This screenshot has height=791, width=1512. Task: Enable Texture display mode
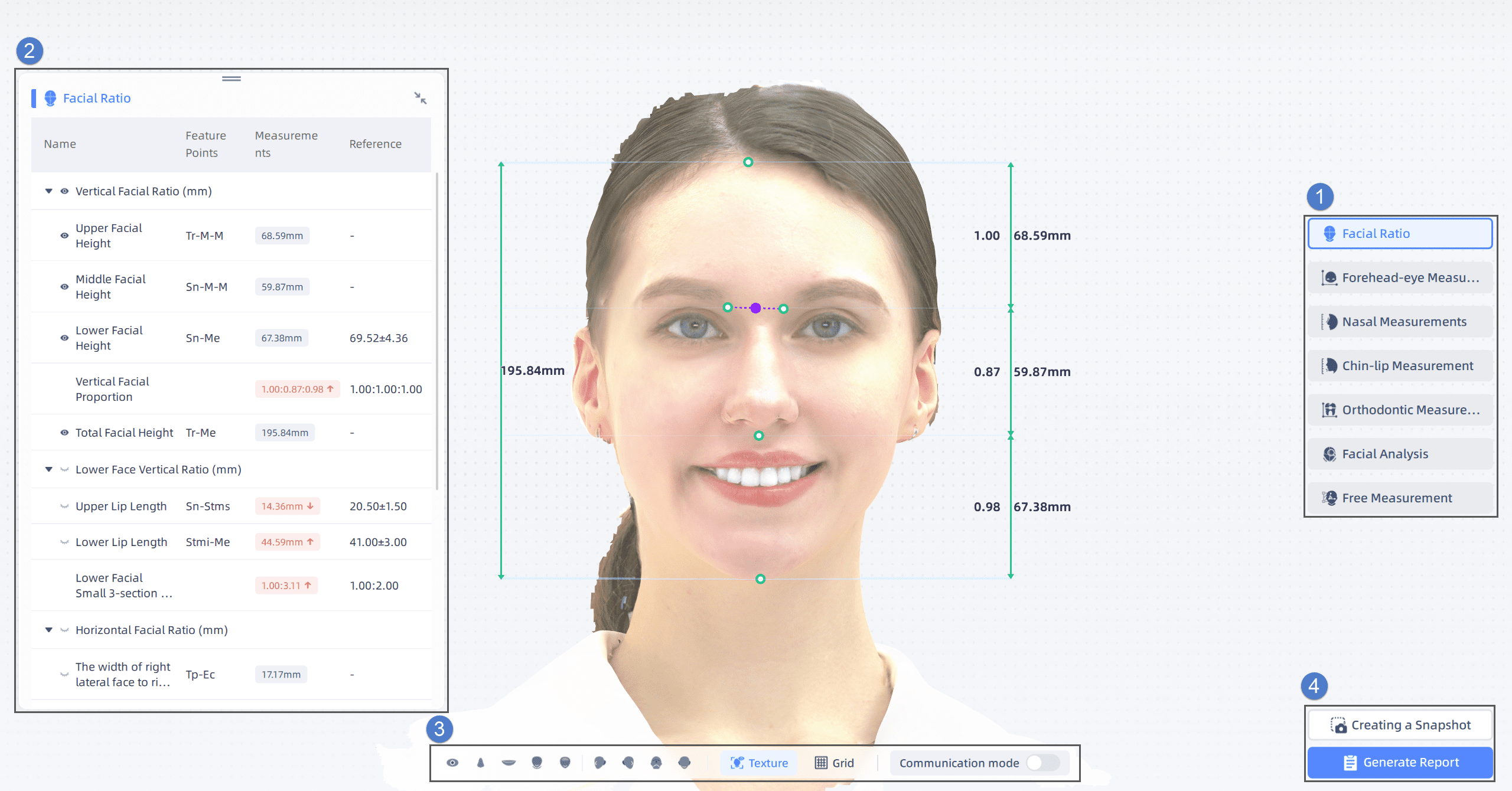[759, 763]
